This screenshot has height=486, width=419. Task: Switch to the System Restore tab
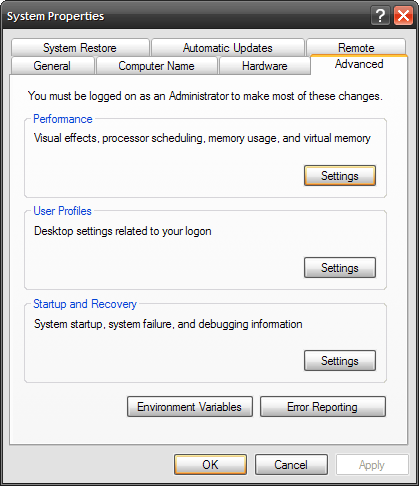tap(80, 48)
